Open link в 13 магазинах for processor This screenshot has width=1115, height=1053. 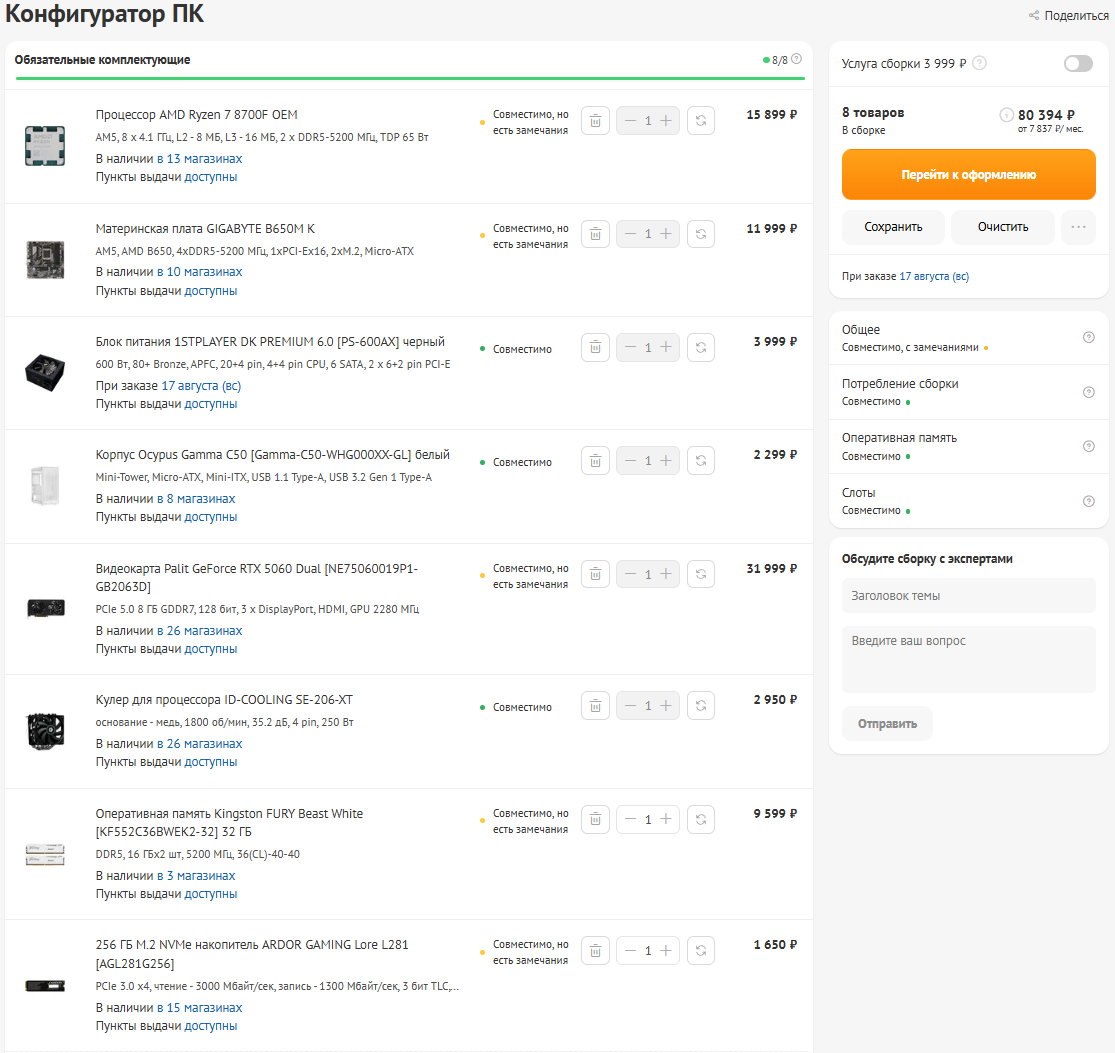click(200, 159)
